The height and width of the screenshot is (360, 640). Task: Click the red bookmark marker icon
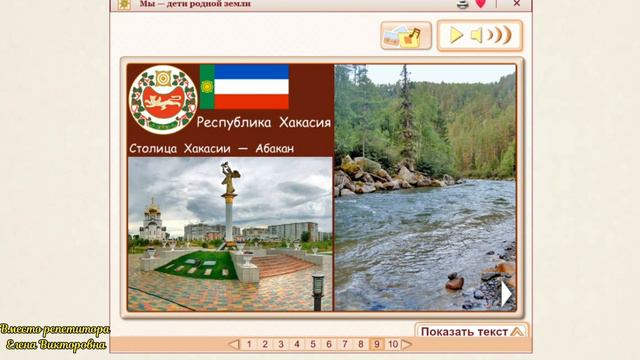pyautogui.click(x=481, y=4)
